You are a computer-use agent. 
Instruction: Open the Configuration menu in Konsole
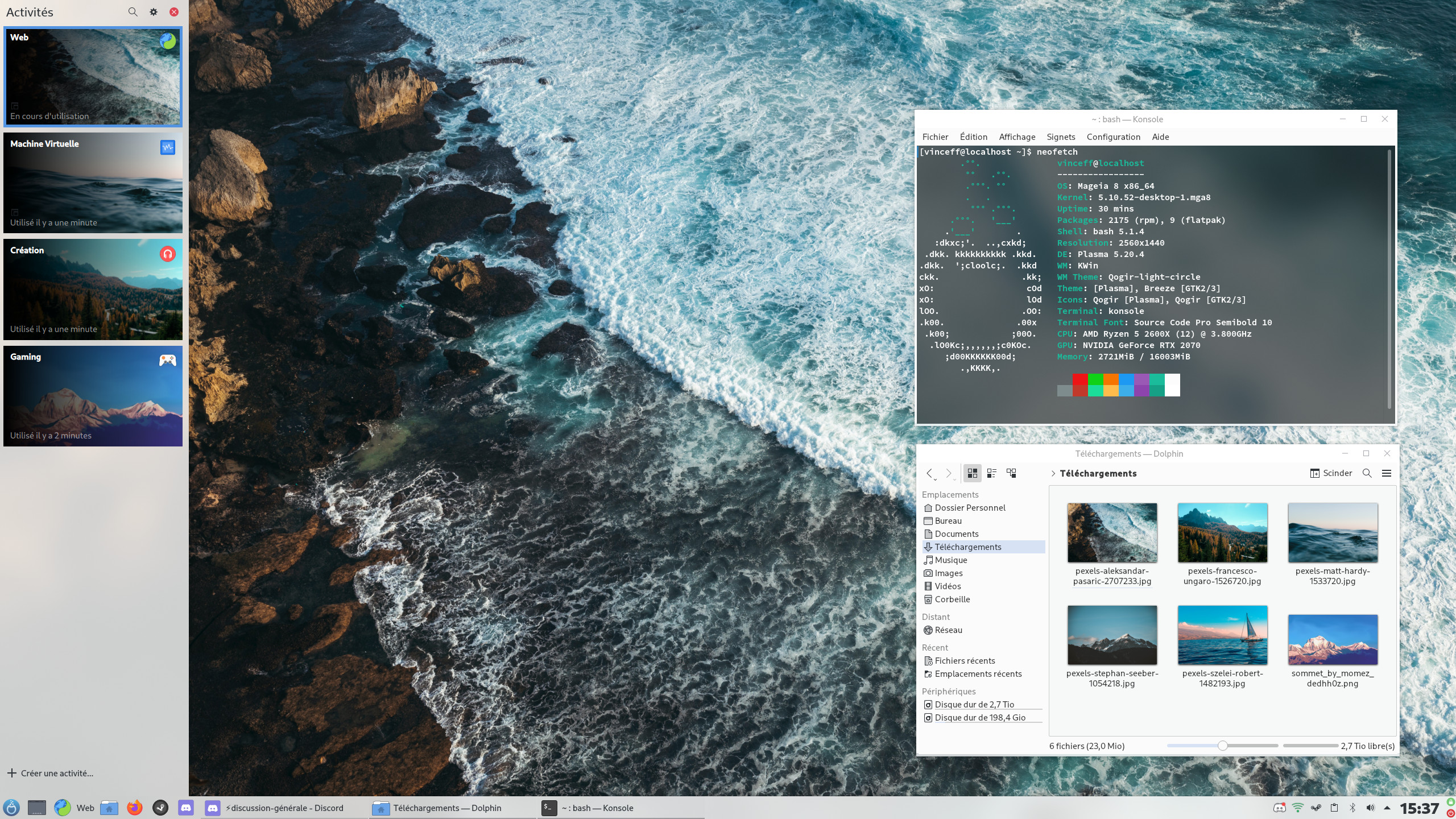point(1113,137)
